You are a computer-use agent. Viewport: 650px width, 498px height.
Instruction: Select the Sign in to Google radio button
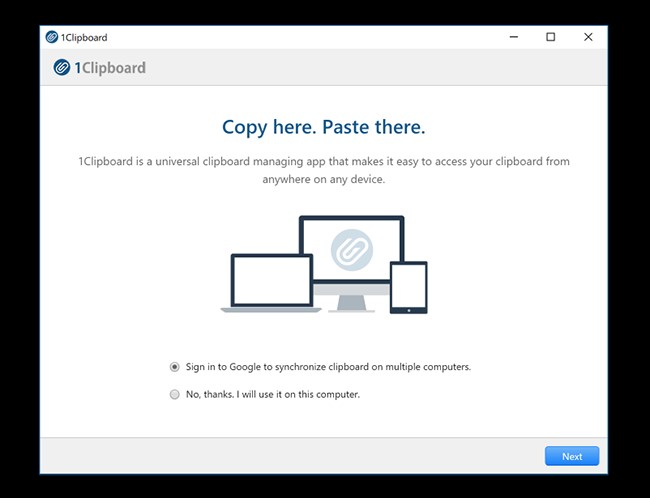[175, 367]
